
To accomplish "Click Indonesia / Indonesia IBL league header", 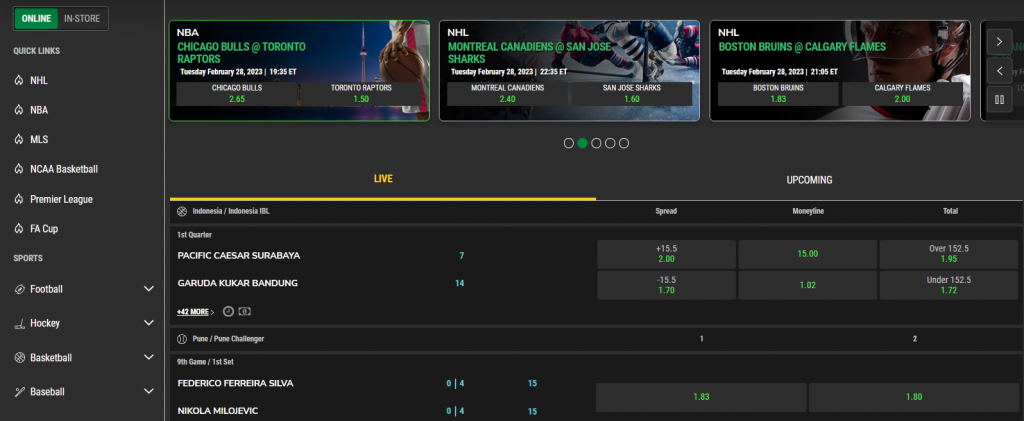I will tap(231, 211).
